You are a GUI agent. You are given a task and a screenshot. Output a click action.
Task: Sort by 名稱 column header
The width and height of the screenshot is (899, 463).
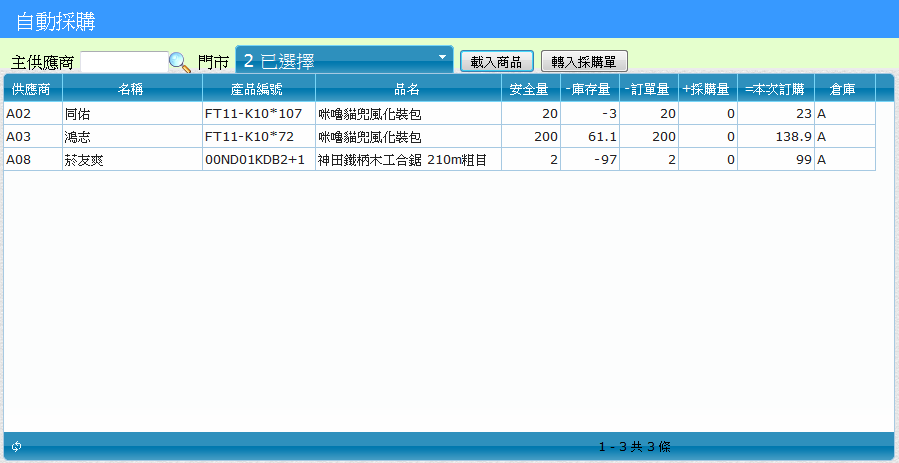pos(131,89)
